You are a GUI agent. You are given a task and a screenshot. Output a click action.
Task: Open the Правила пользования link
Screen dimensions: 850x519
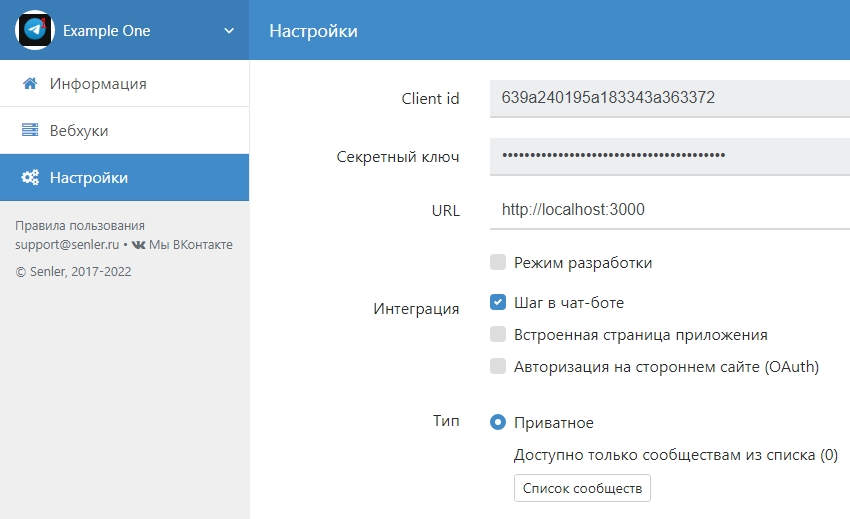(80, 226)
